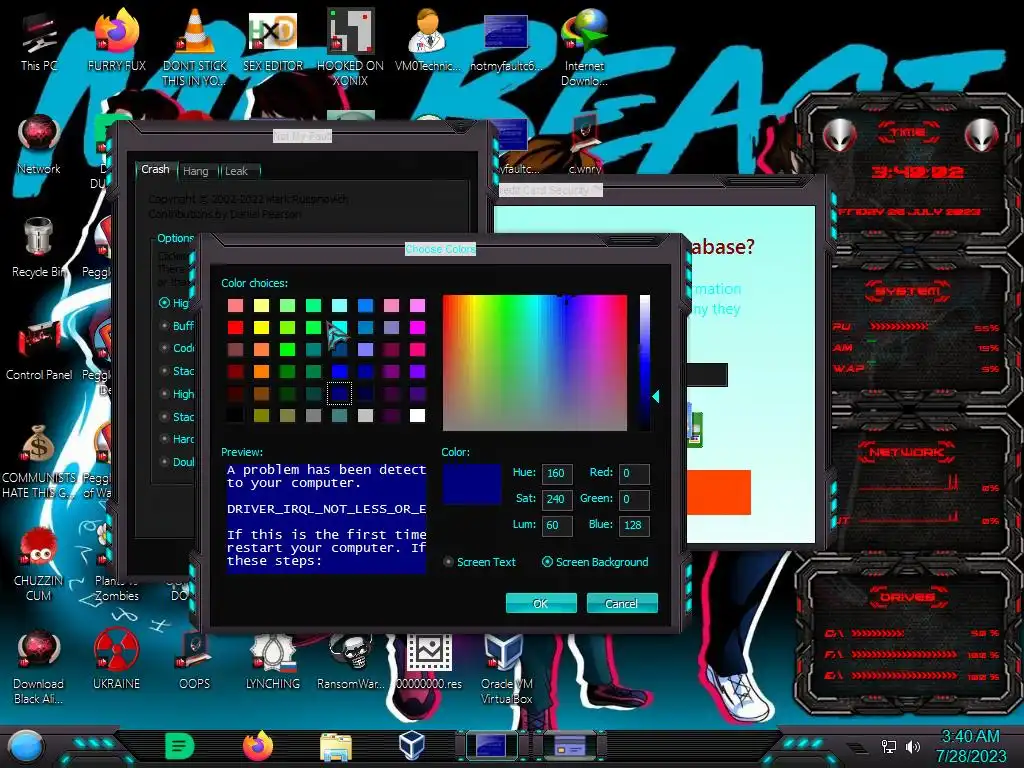The height and width of the screenshot is (768, 1024).
Task: Click the volume speaker tray icon
Action: [x=913, y=746]
